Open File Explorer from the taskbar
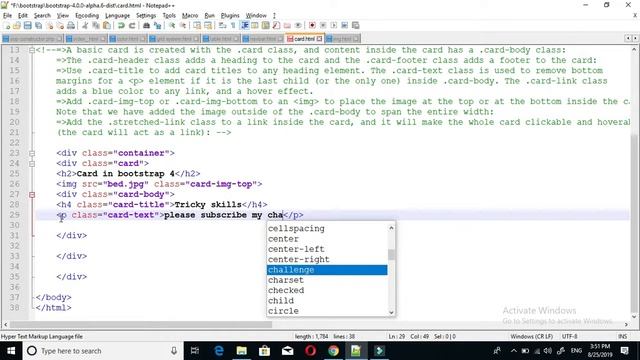Viewport: 640px width, 360px height. click(242, 351)
